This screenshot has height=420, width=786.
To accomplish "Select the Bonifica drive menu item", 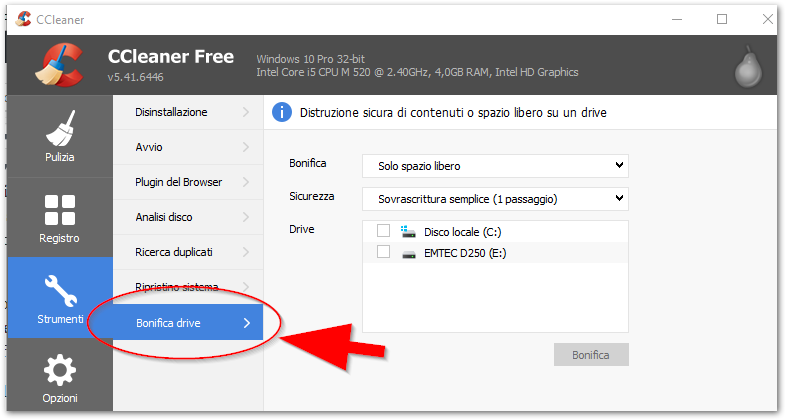I will (x=188, y=323).
